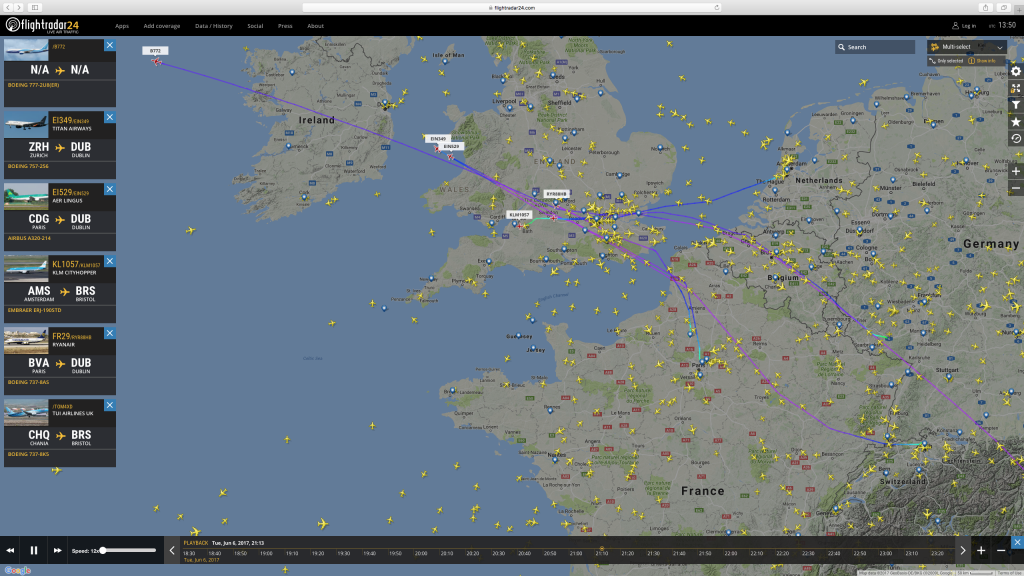Reload the page in Safari
The width and height of the screenshot is (1024, 576).
tap(716, 8)
